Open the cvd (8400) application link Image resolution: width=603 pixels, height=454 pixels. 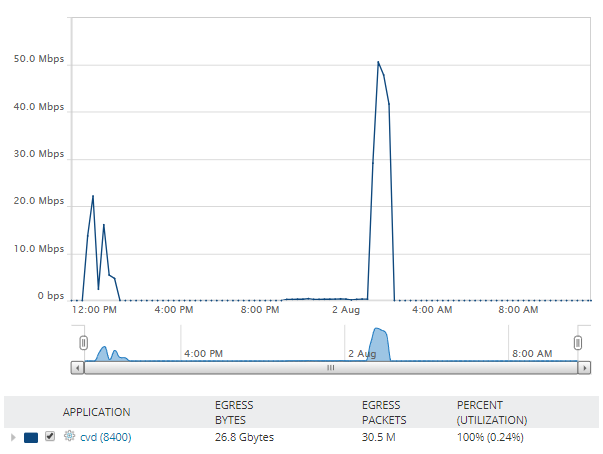pos(106,437)
